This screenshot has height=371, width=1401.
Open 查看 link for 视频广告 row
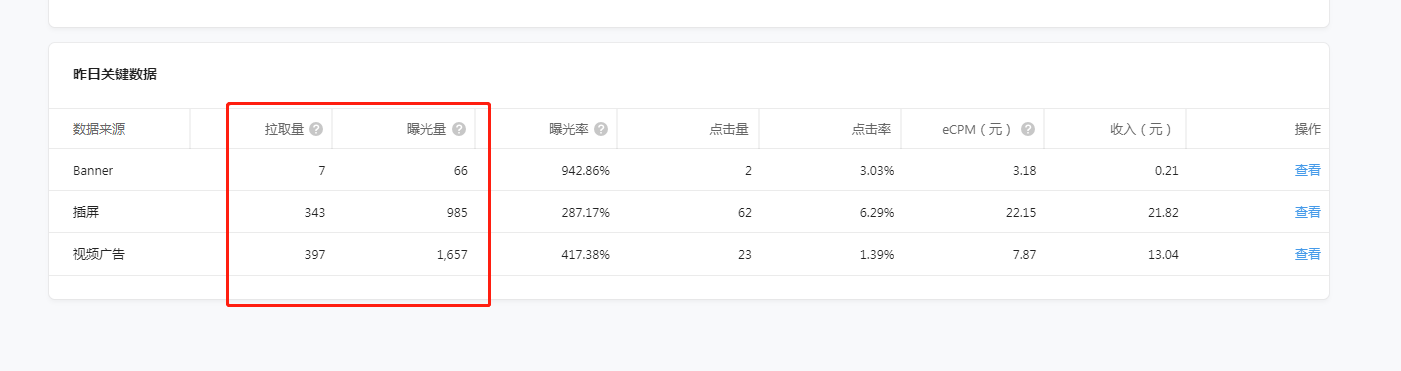pos(1308,254)
